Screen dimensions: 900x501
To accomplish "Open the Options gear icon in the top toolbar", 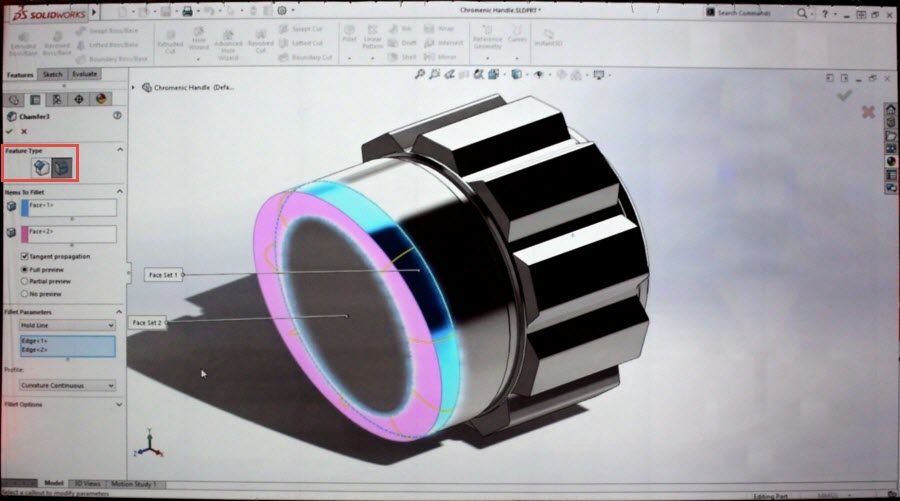I will tap(282, 10).
